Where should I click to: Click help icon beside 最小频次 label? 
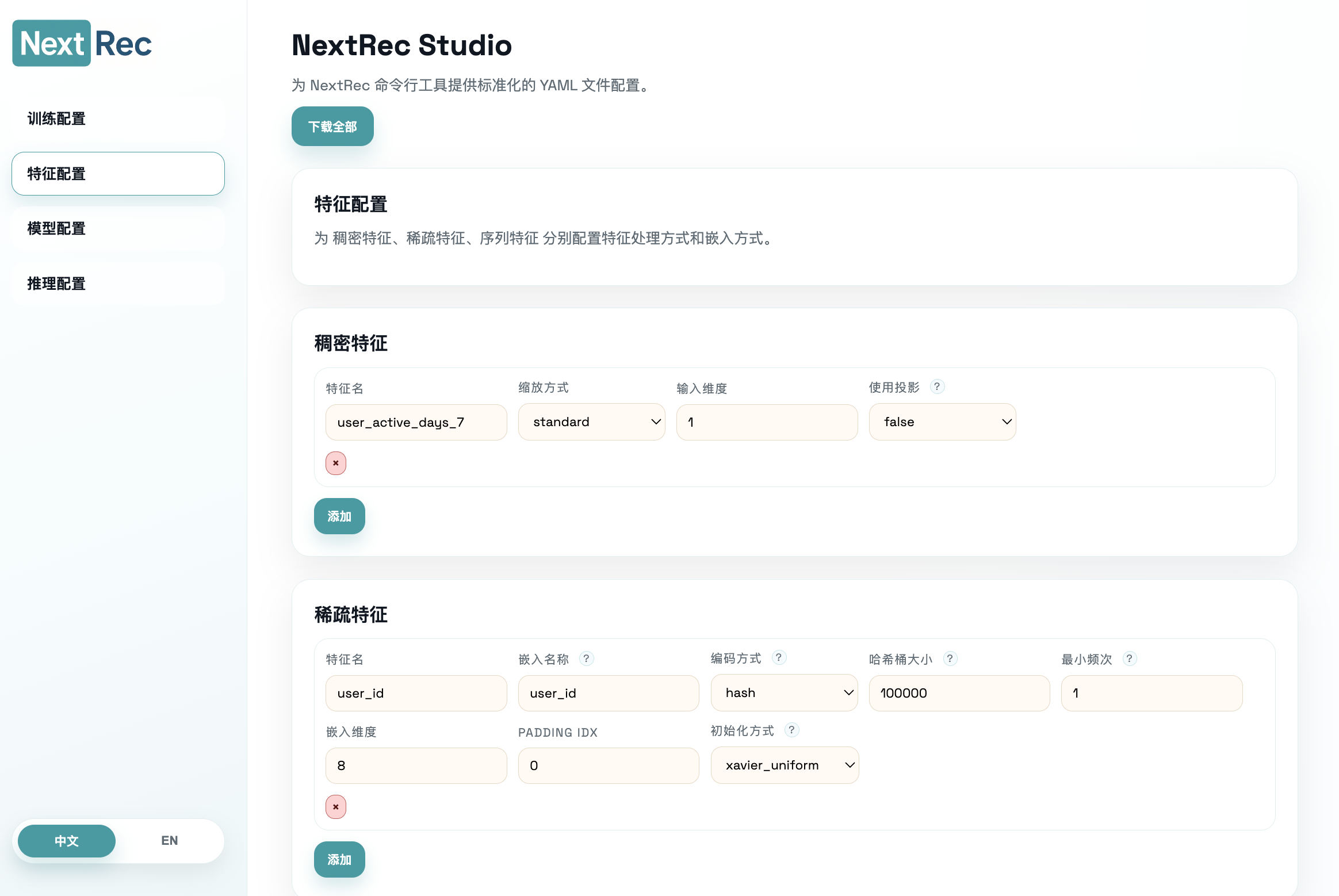(1130, 658)
